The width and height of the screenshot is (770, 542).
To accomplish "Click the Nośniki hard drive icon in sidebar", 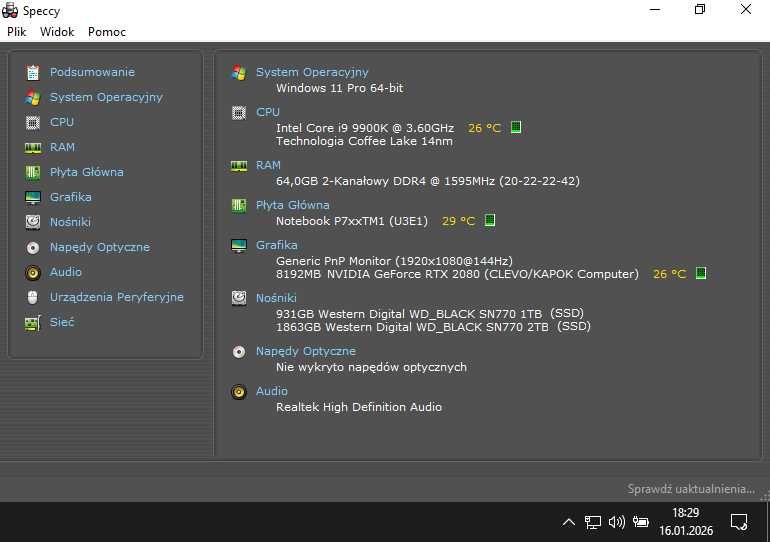I will [33, 222].
